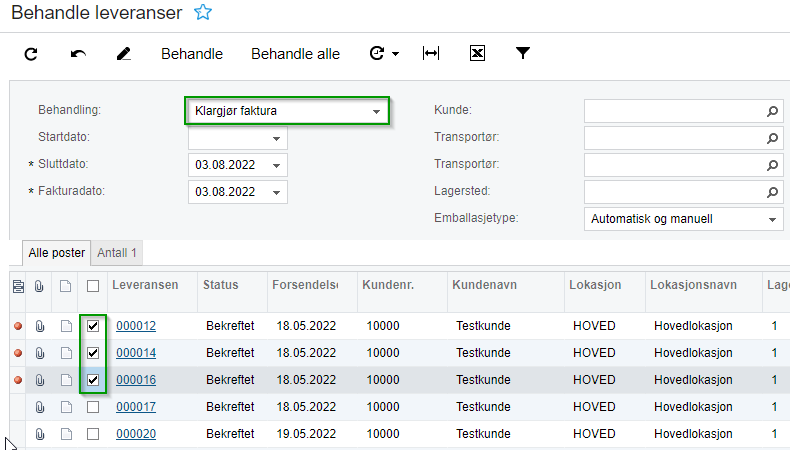Image resolution: width=790 pixels, height=450 pixels.
Task: Check the checkbox for leveranse 000017
Action: click(93, 407)
